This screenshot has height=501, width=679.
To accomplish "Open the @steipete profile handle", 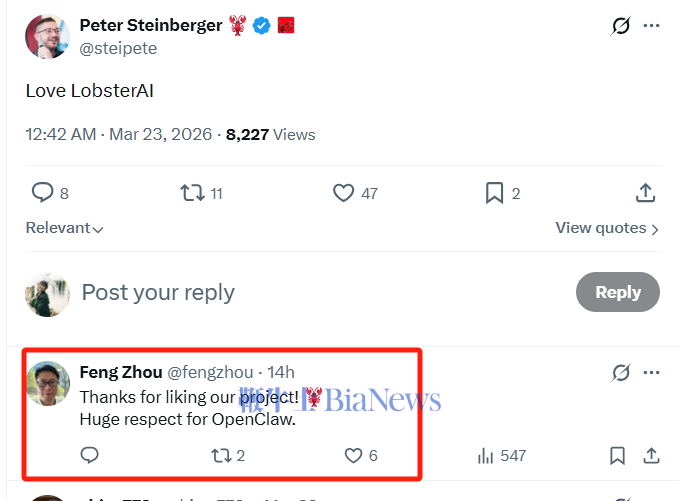I will pyautogui.click(x=118, y=48).
